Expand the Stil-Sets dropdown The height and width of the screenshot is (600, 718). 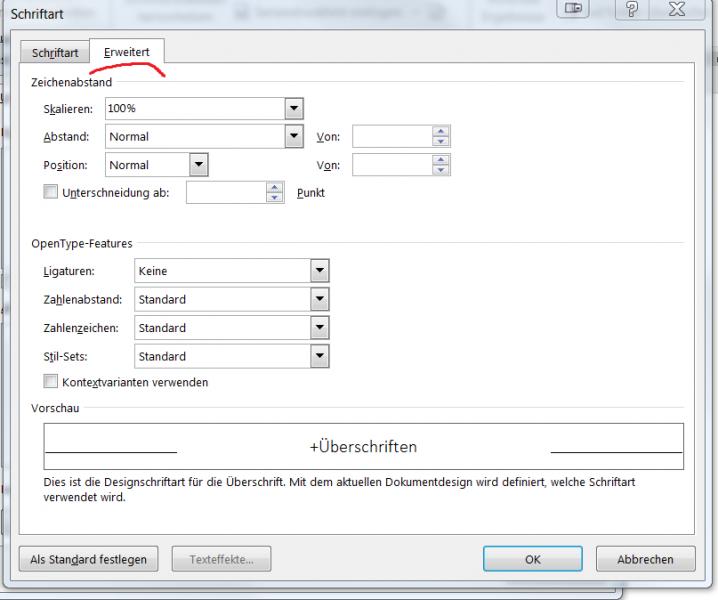point(319,356)
